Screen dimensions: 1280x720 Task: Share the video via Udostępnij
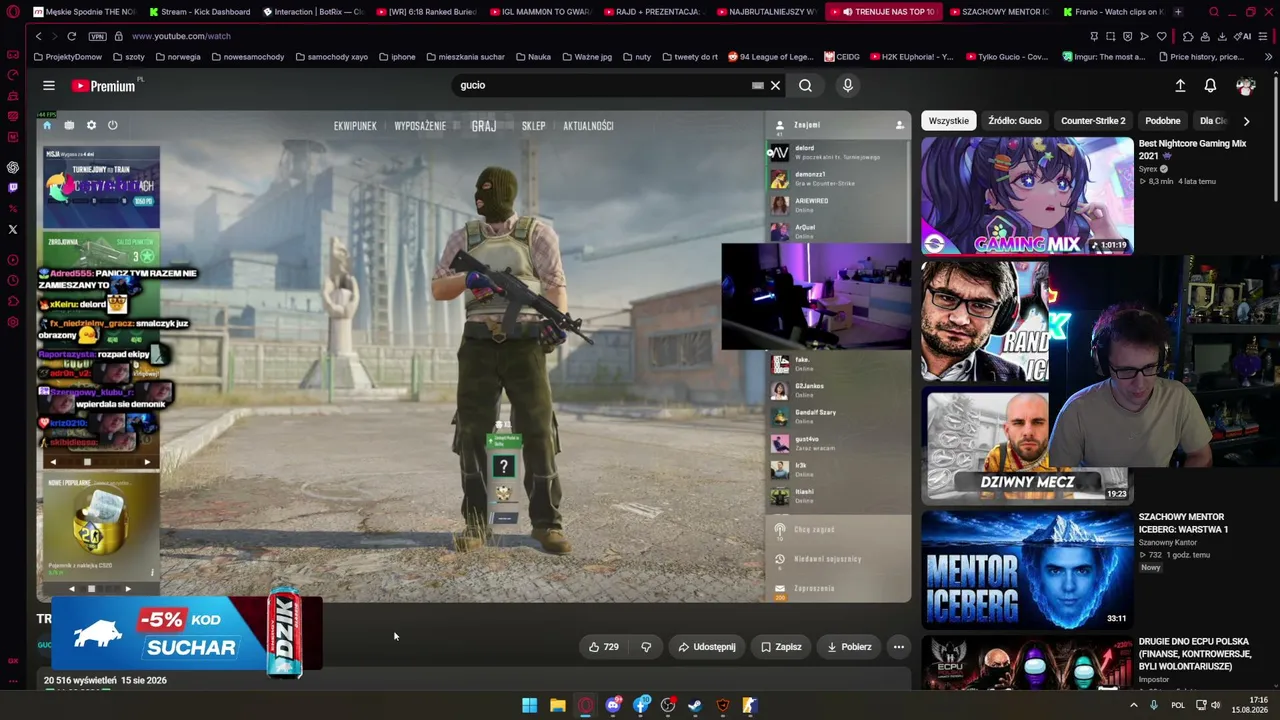(707, 647)
